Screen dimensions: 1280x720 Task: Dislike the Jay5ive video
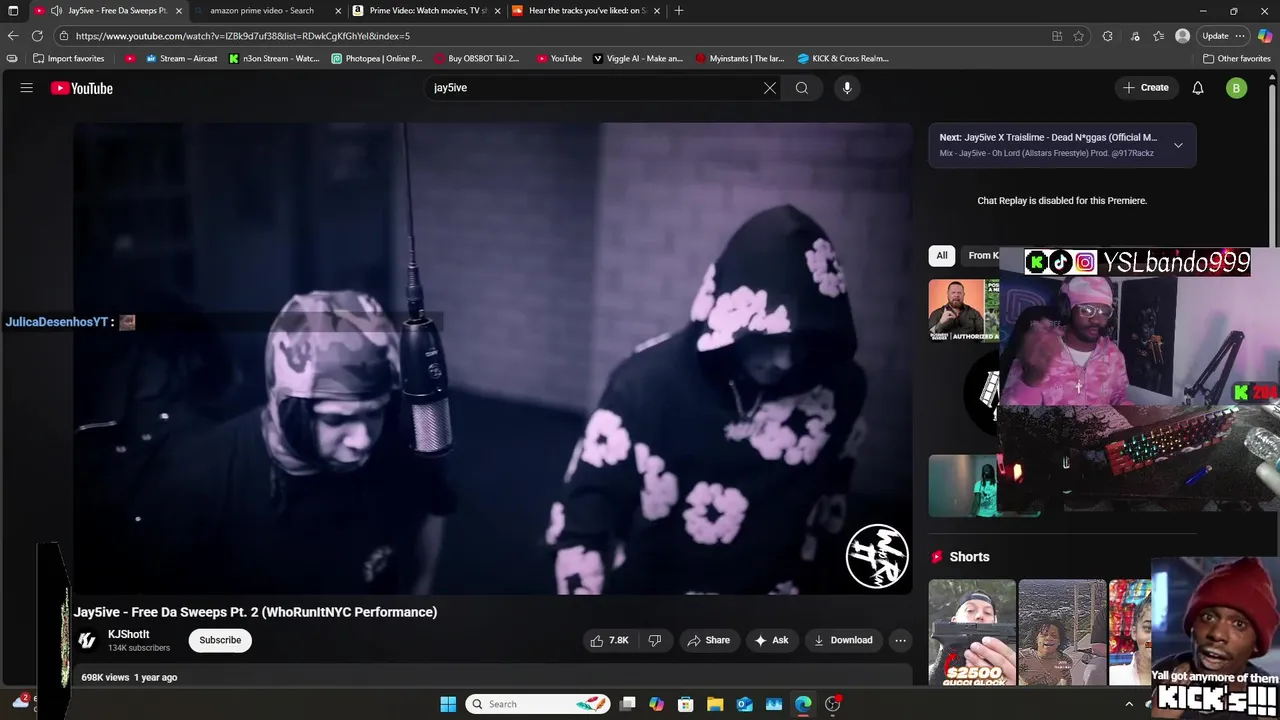[x=655, y=640]
